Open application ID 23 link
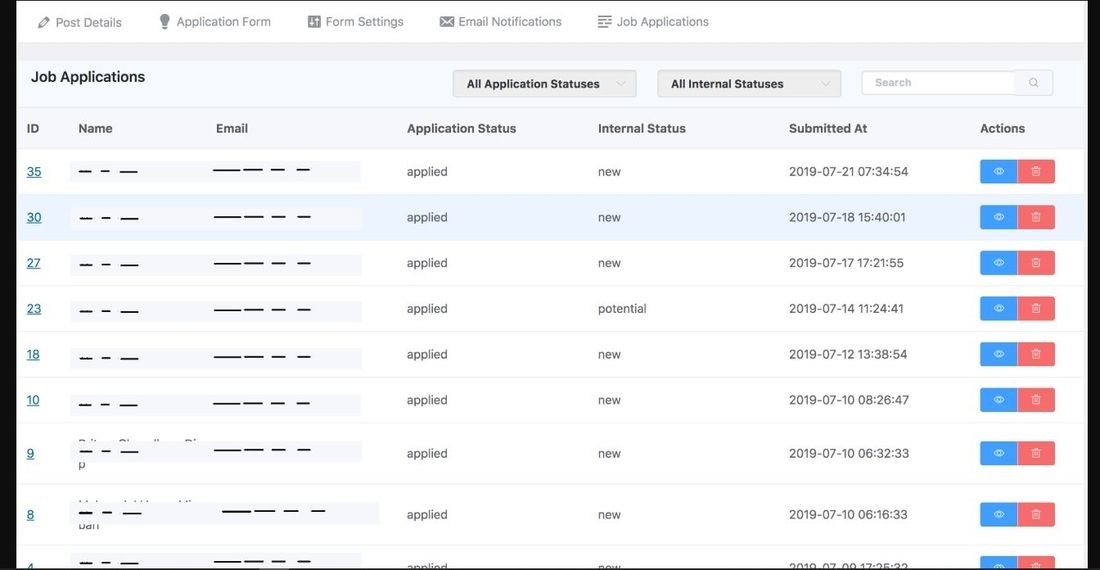This screenshot has width=1100, height=570. click(34, 308)
